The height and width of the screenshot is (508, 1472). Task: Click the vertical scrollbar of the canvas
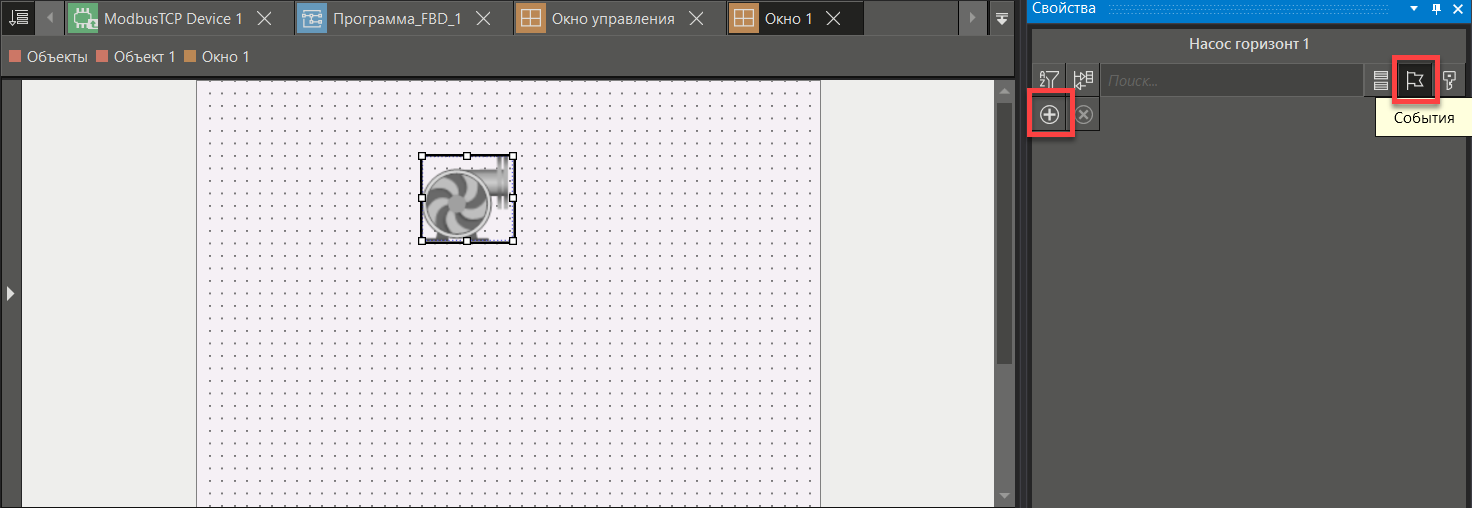1004,232
